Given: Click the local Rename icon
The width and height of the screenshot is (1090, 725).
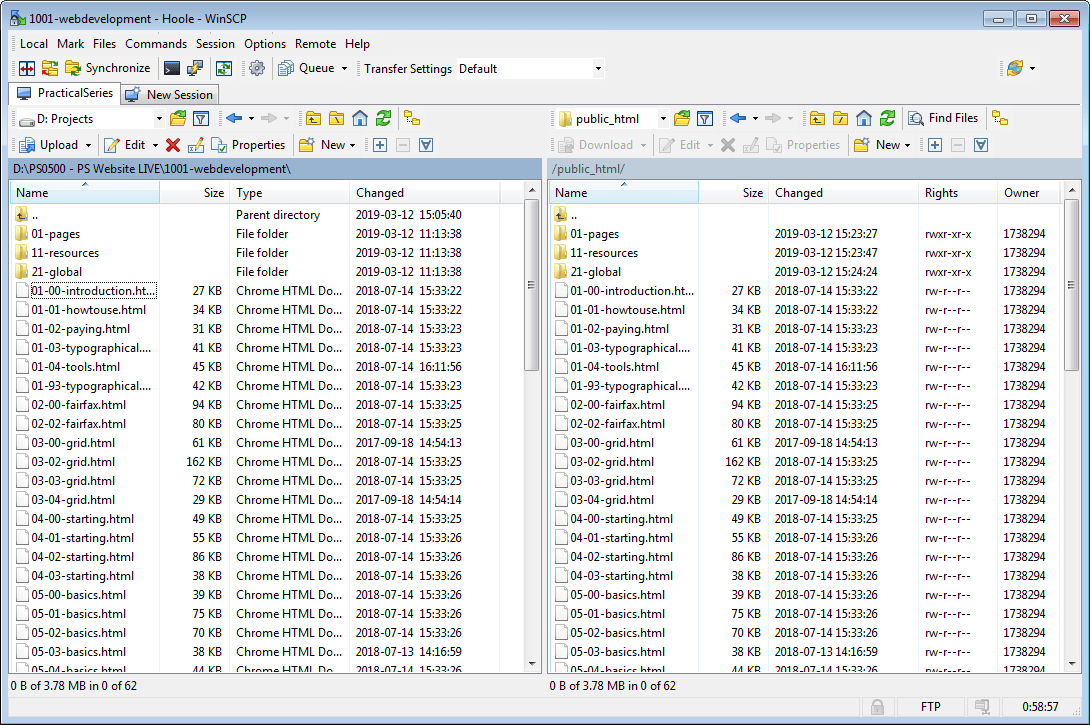Looking at the screenshot, I should coord(196,145).
